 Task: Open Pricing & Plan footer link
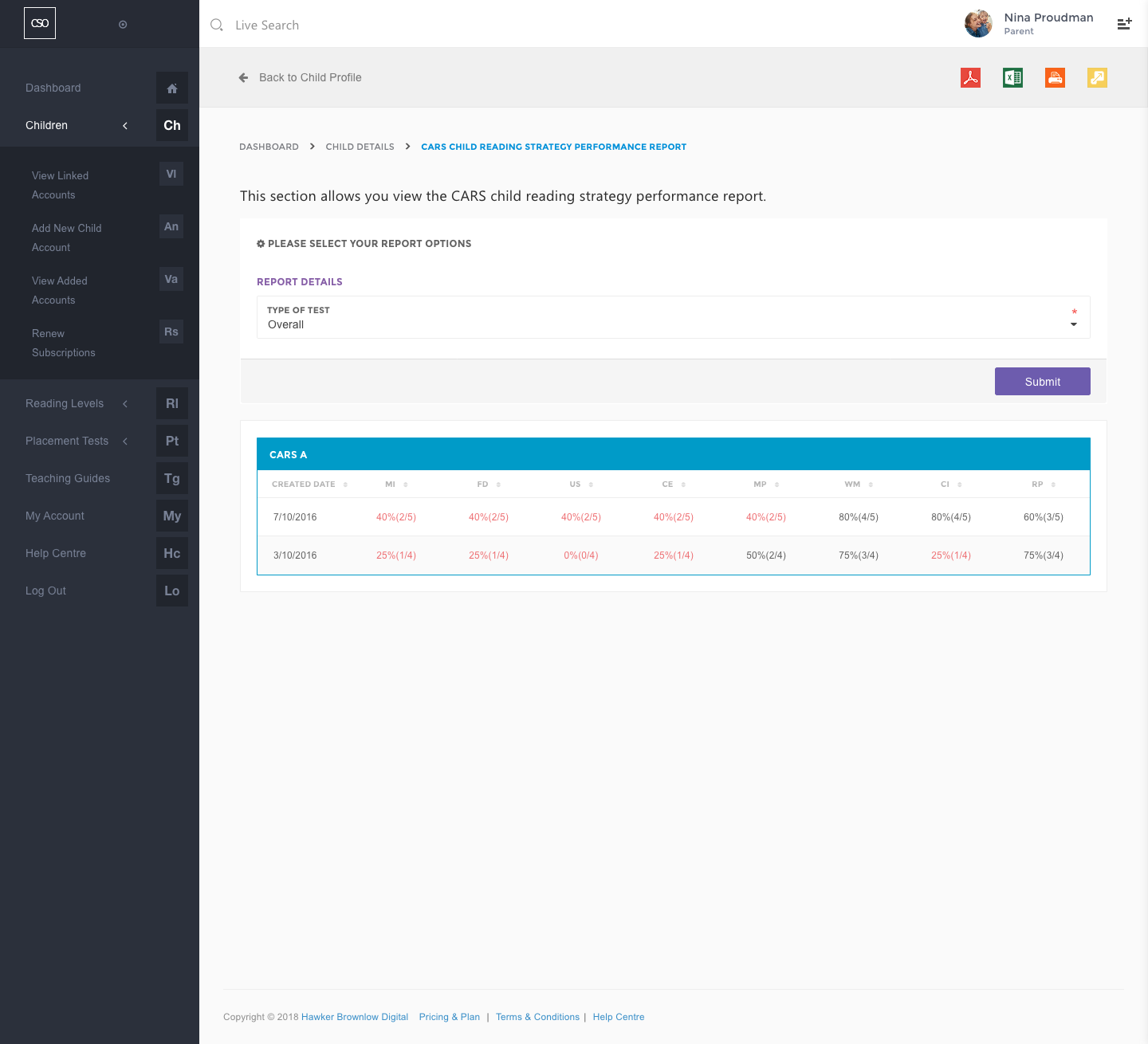click(x=450, y=1017)
